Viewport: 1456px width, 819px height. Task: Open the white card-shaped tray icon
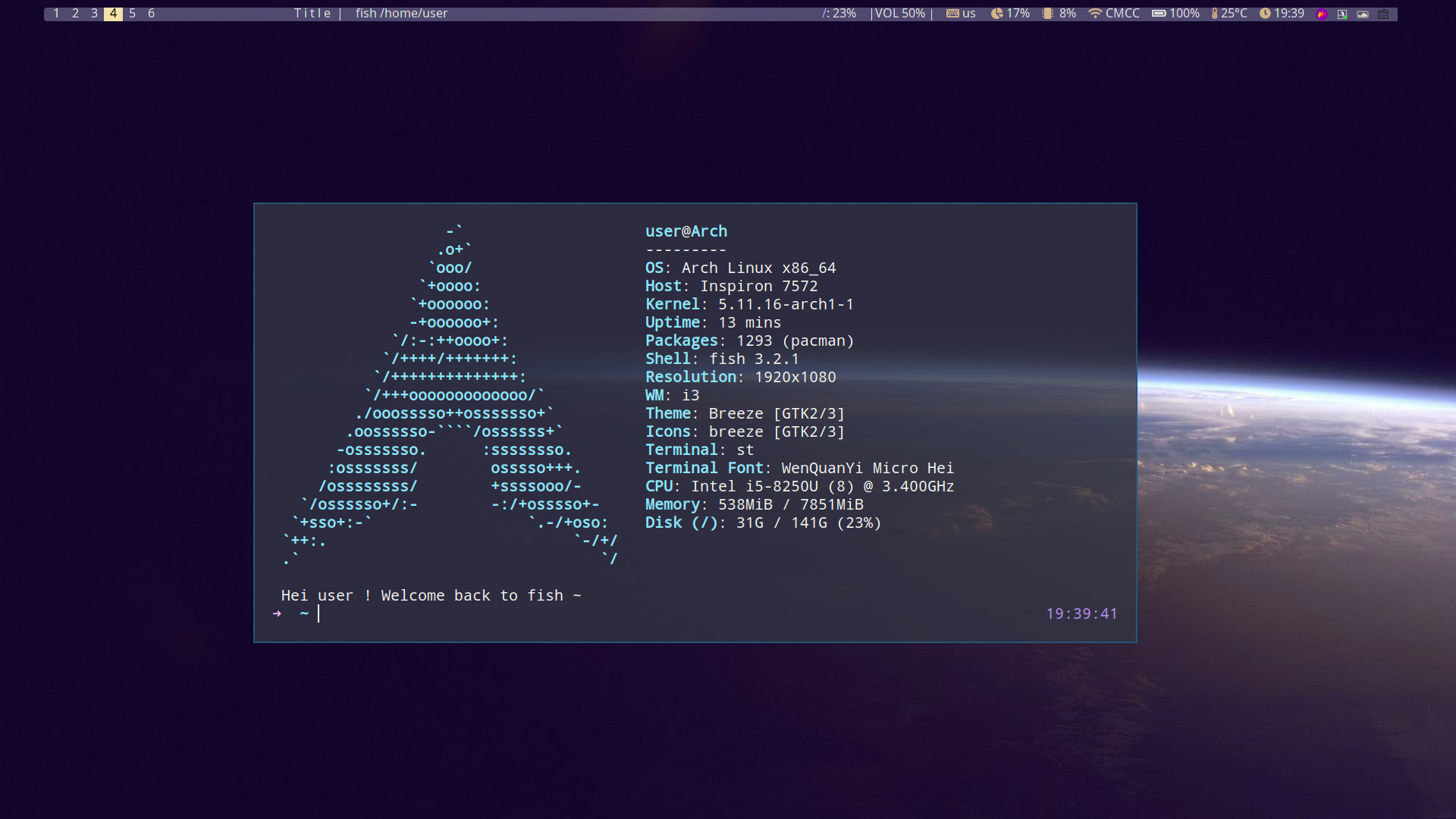point(1363,14)
